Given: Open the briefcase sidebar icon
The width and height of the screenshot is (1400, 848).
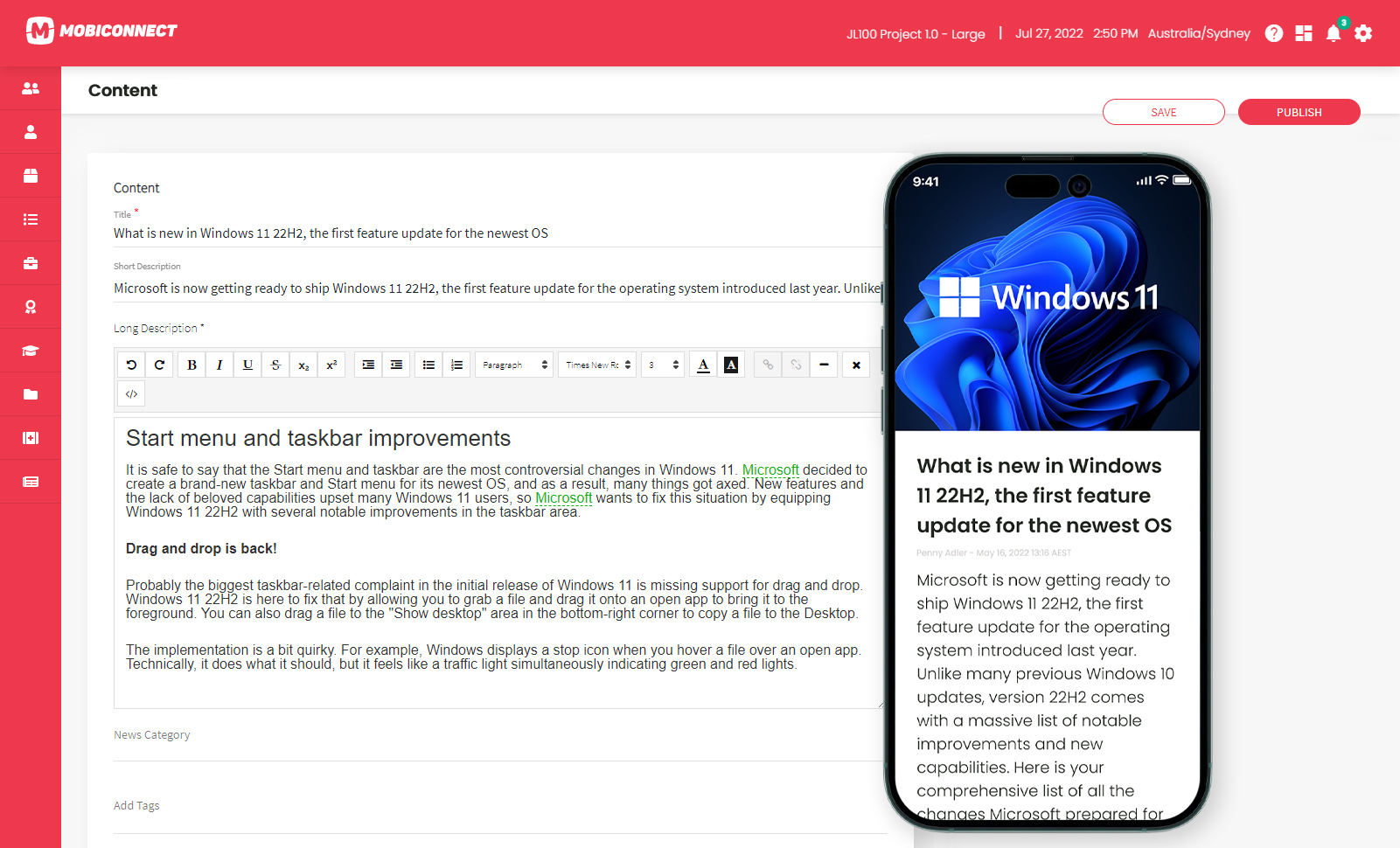Looking at the screenshot, I should click(31, 263).
